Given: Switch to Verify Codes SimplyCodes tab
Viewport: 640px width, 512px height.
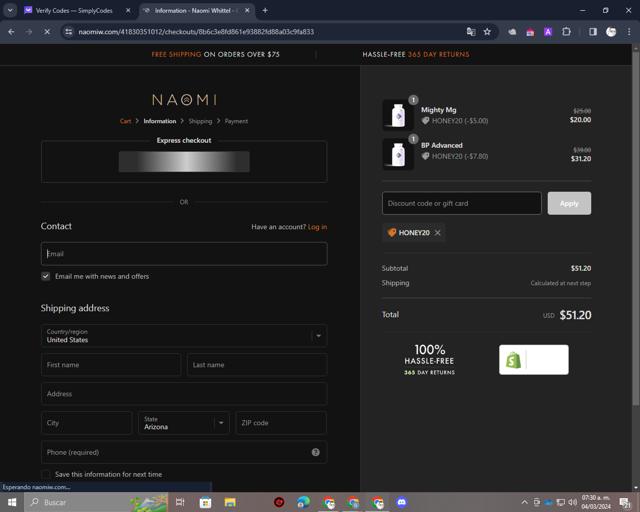Looking at the screenshot, I should click(x=73, y=11).
